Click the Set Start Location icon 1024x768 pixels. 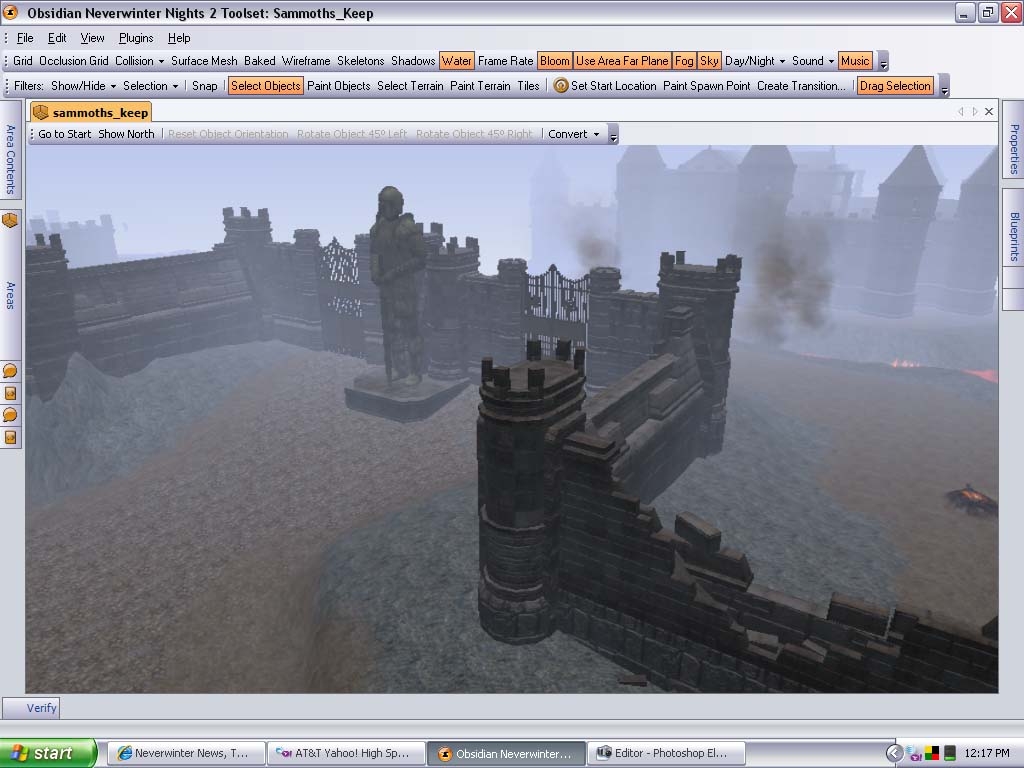[561, 86]
